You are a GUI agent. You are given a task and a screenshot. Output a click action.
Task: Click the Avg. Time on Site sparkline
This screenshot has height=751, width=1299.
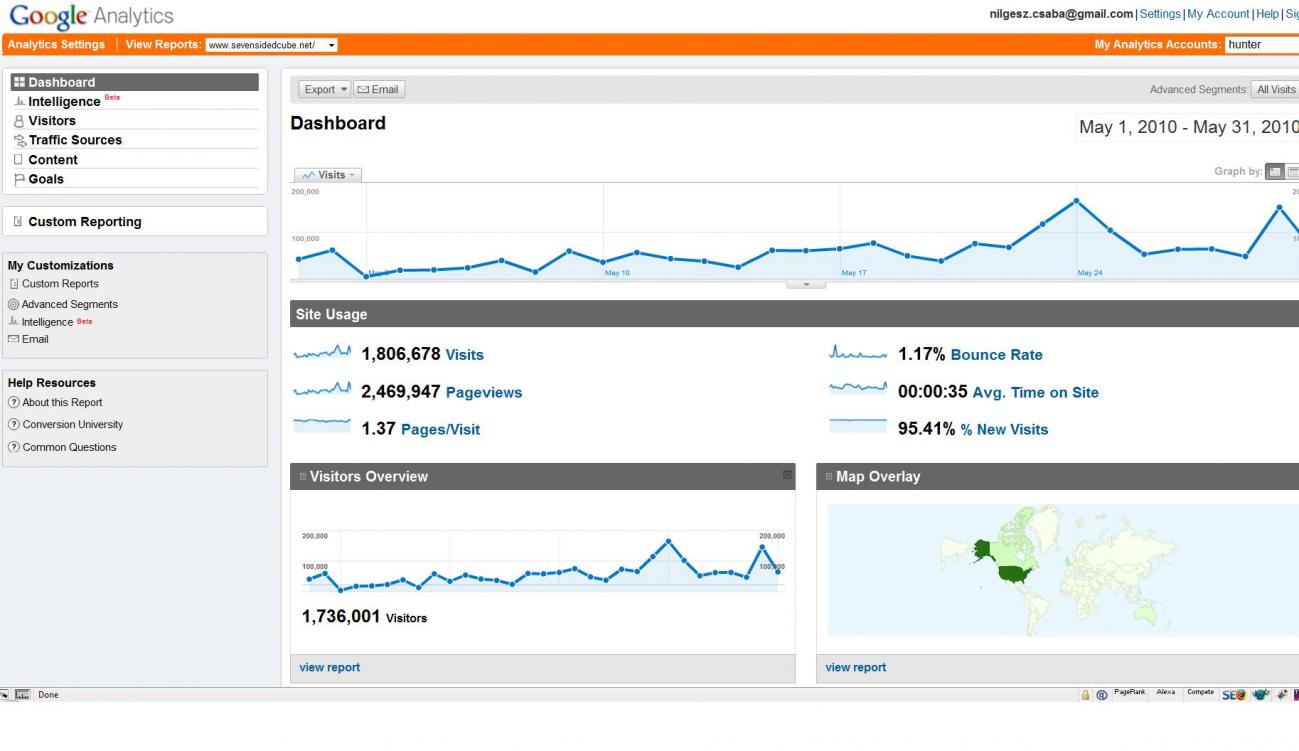858,390
